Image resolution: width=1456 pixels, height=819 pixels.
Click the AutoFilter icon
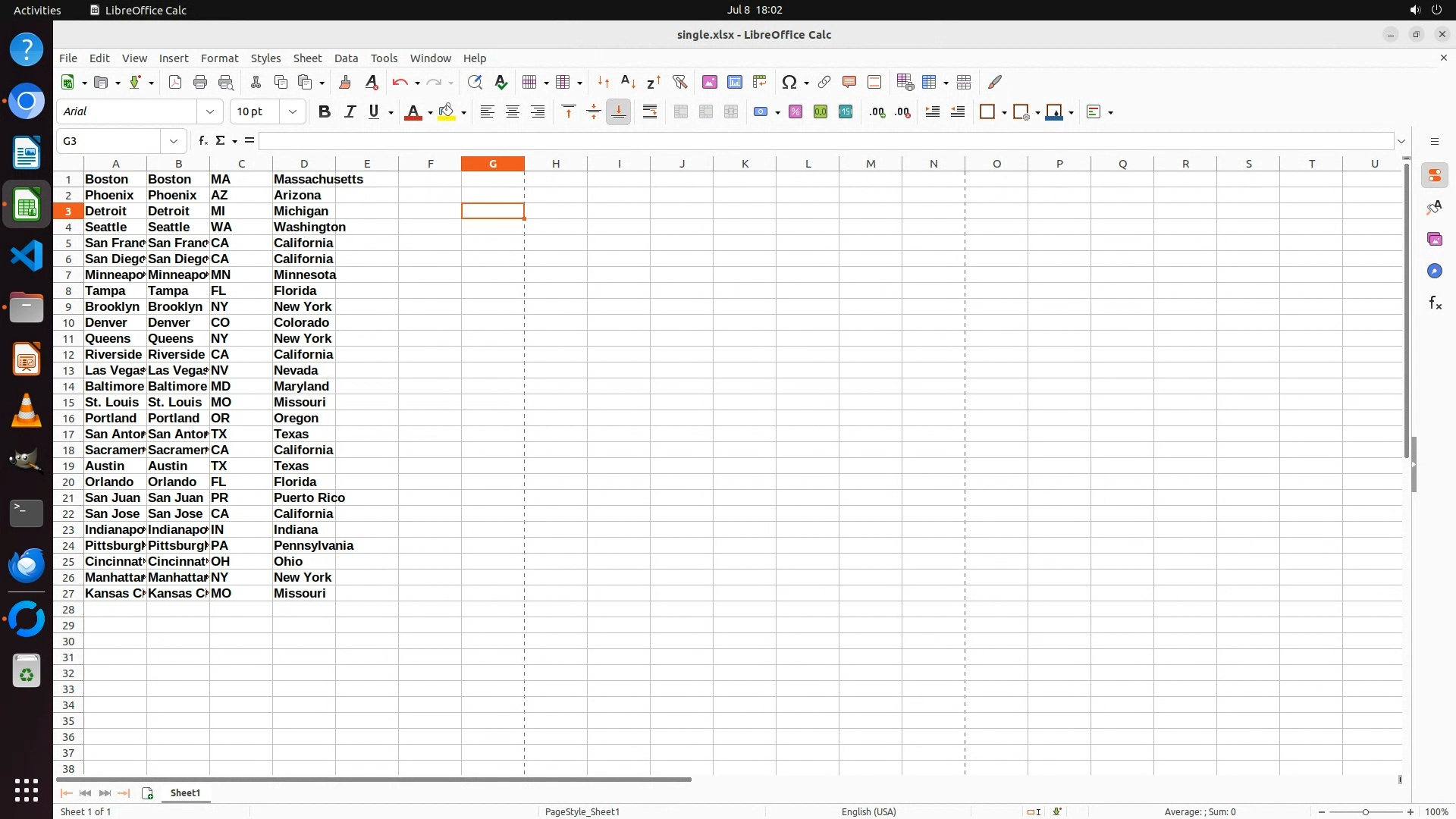coord(679,82)
